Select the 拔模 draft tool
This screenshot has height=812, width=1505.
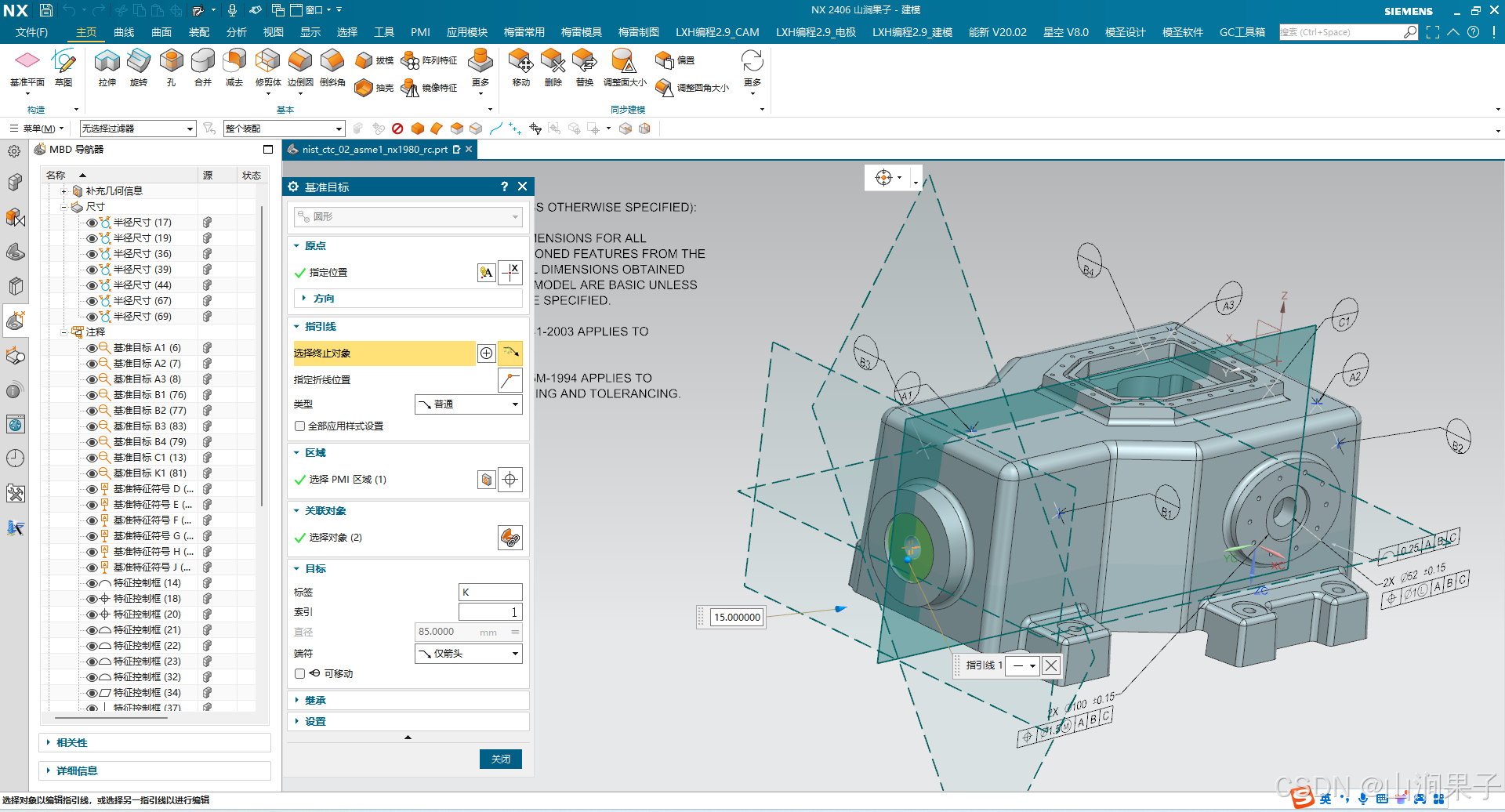[374, 60]
